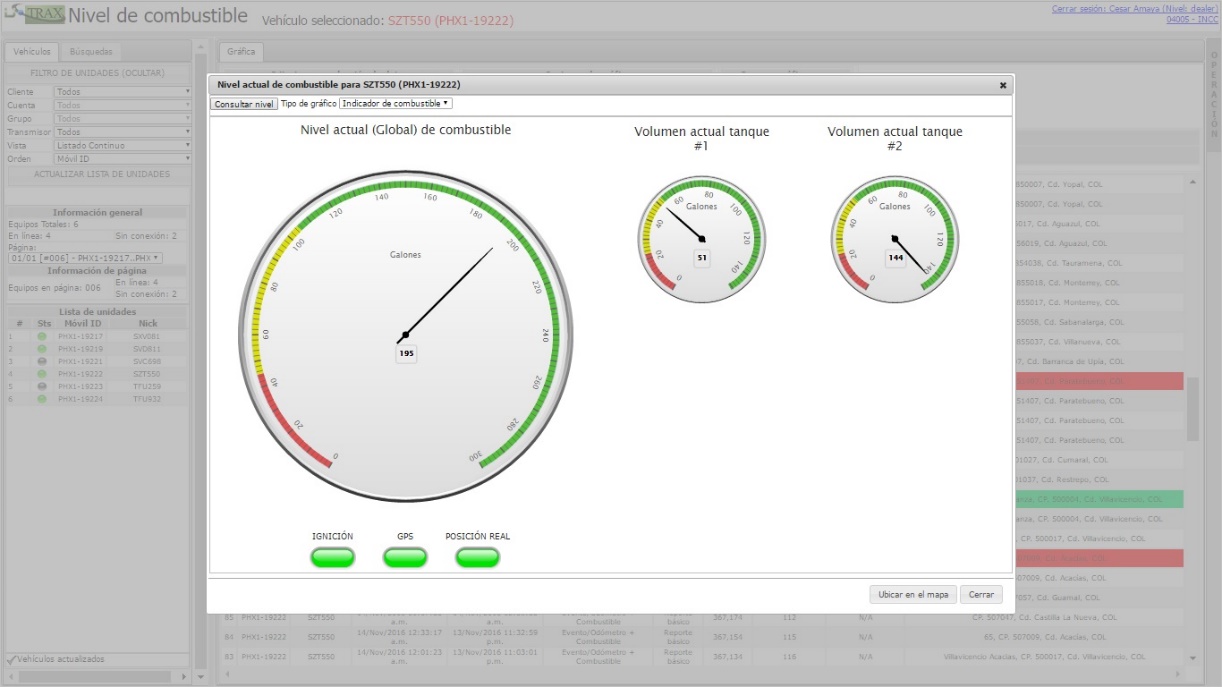Click the GPS indicator light
This screenshot has width=1222, height=687.
tap(405, 557)
